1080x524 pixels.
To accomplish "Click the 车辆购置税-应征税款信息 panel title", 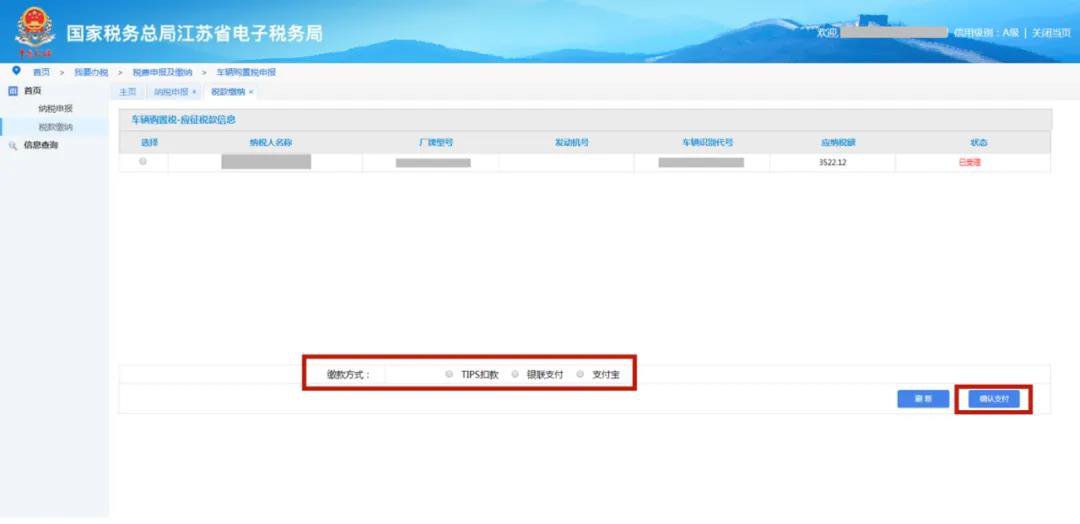I will (183, 120).
